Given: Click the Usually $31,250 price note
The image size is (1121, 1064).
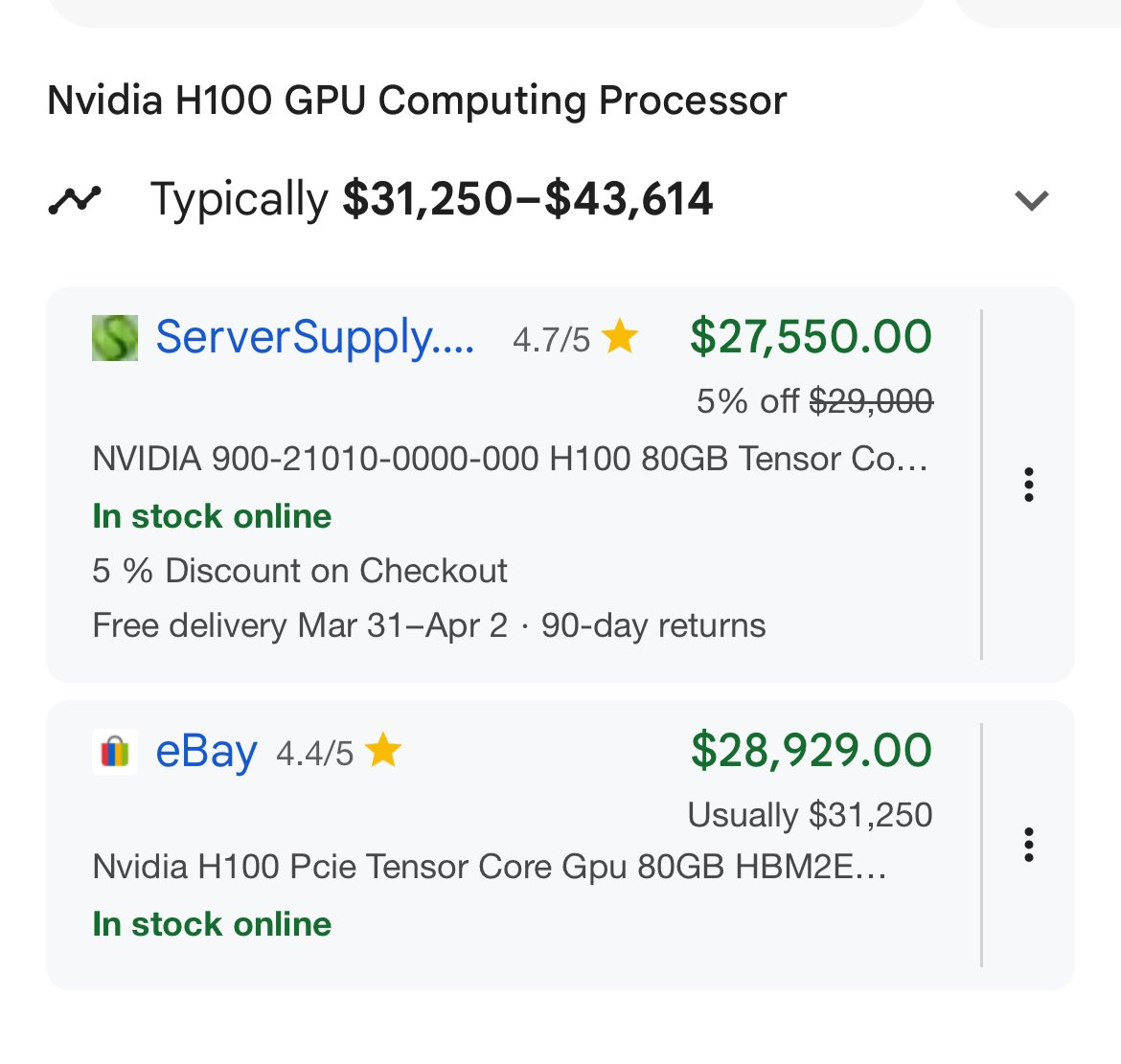Looking at the screenshot, I should 810,815.
